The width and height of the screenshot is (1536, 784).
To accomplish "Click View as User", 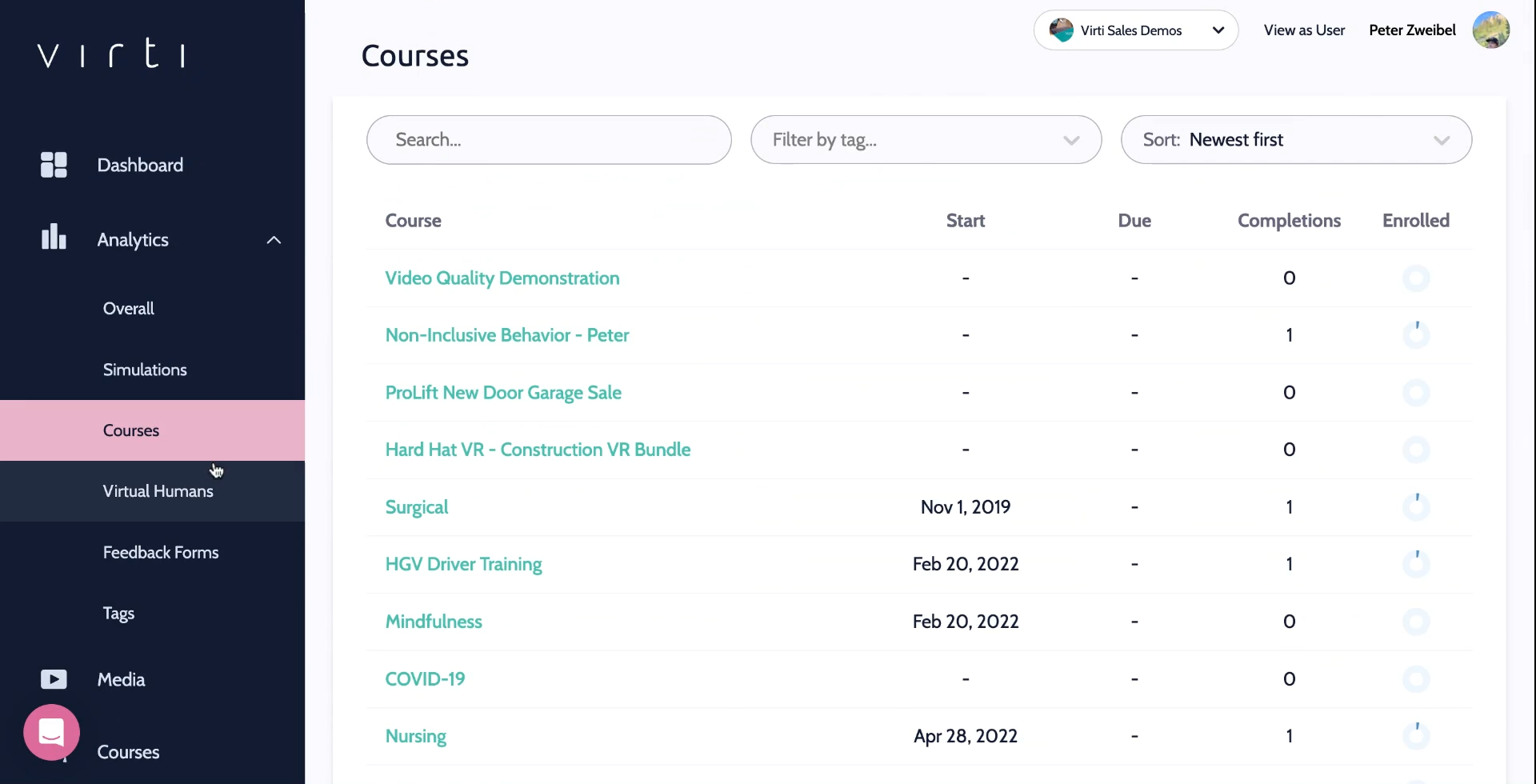I will click(1304, 30).
